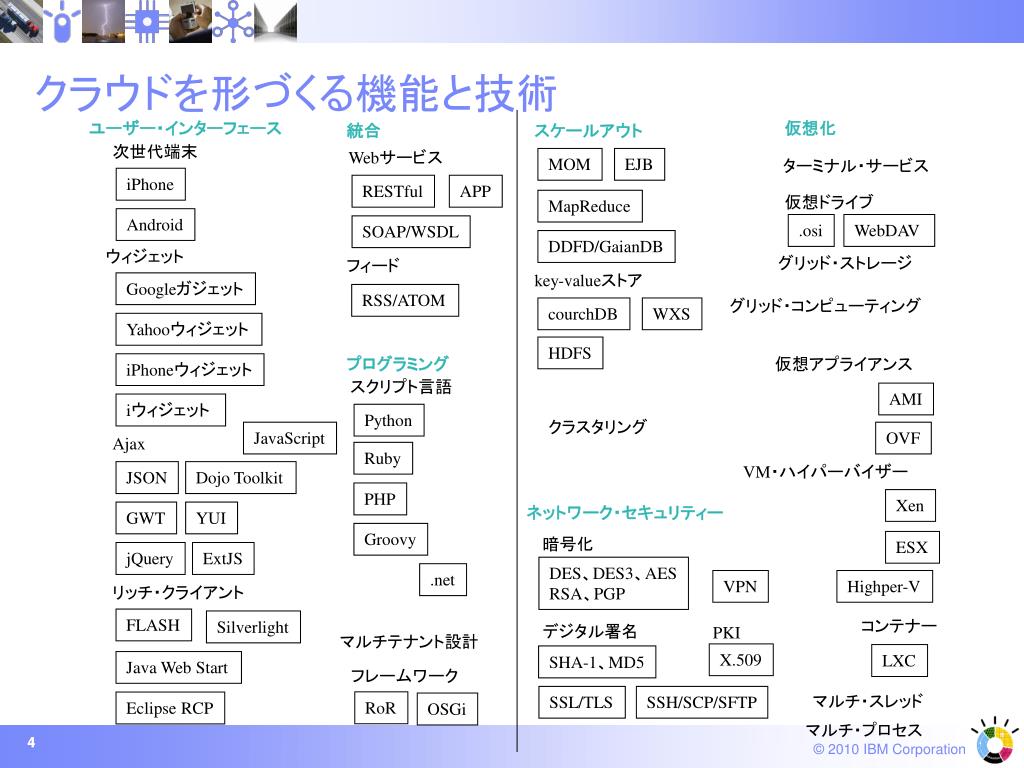
Task: Click the Yahooウィジェット box
Action: pos(189,329)
